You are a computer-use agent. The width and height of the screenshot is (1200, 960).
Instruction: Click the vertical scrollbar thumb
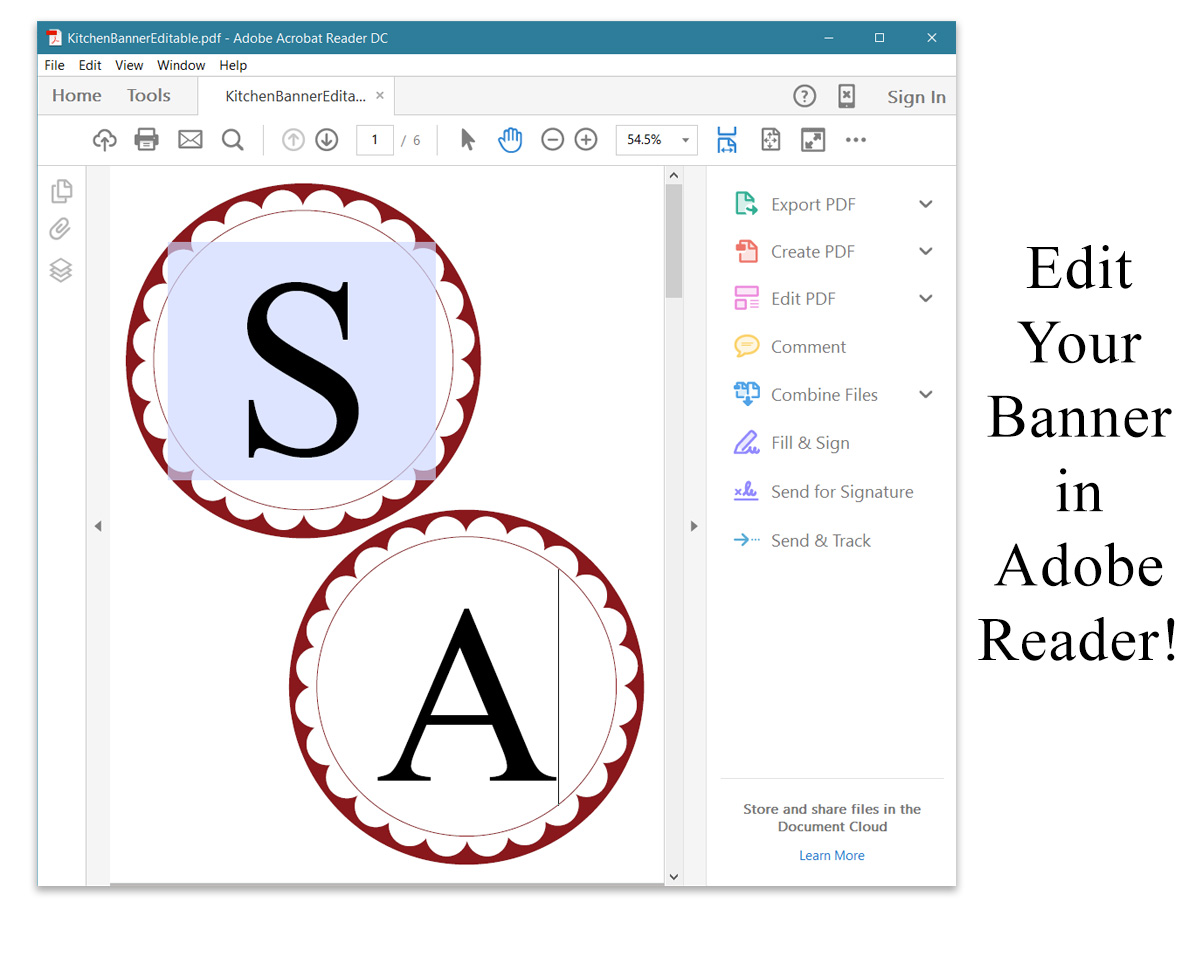click(x=673, y=240)
